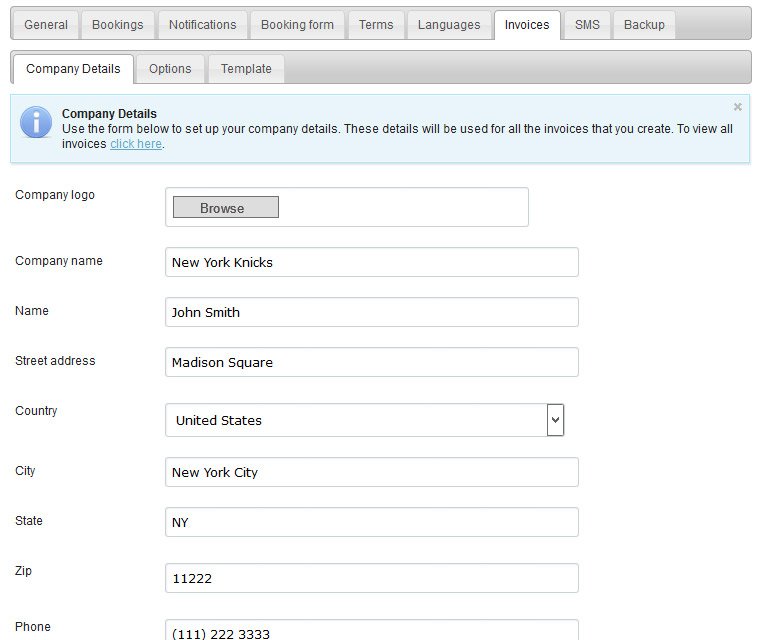Follow the 'click here' invoices link
760x640 pixels.
(x=136, y=144)
